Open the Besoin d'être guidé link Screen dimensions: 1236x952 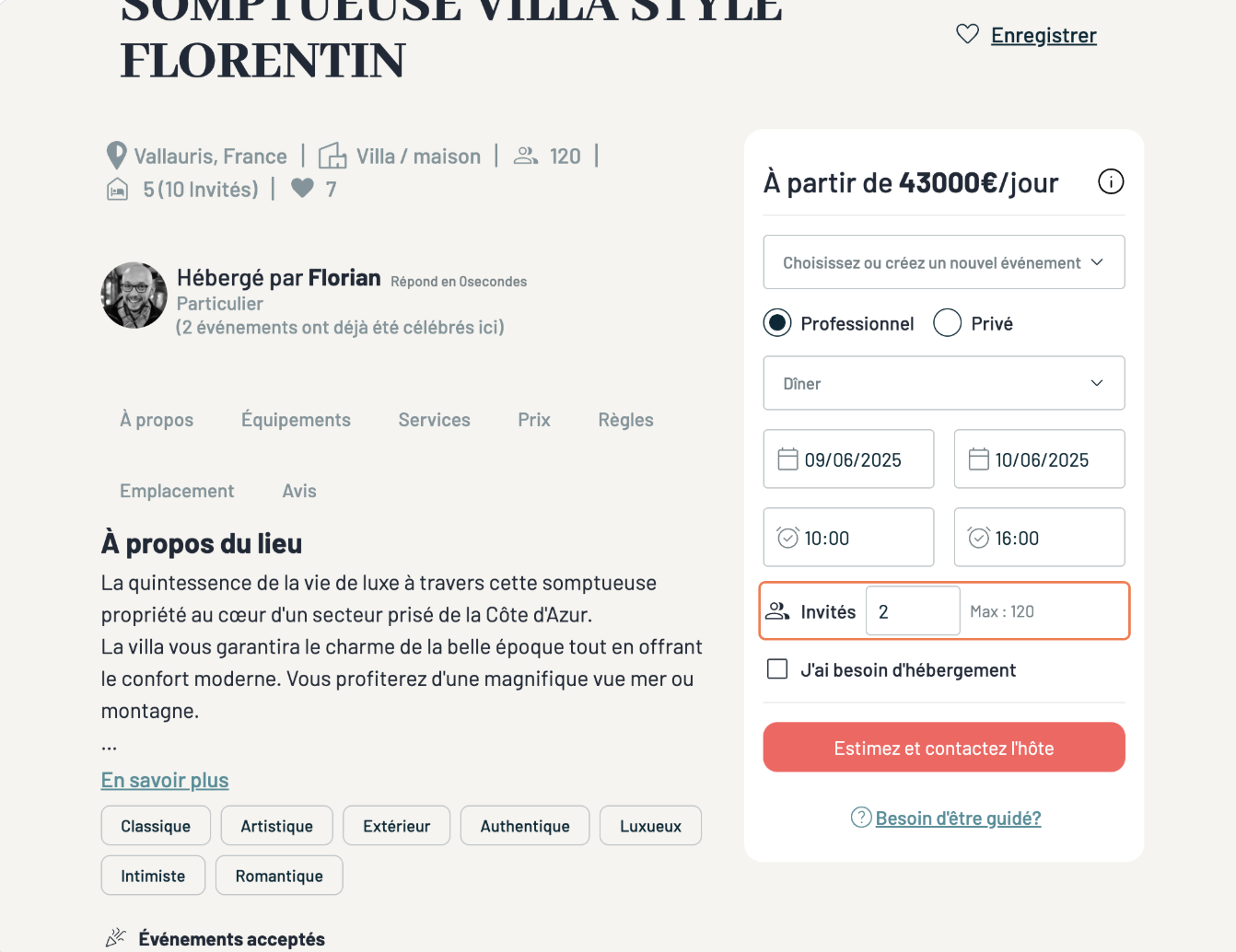pos(958,818)
